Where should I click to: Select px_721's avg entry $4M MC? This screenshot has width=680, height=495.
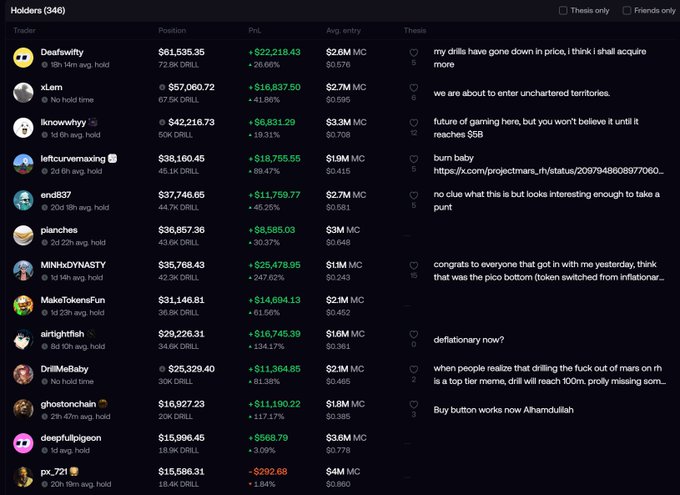pos(343,472)
